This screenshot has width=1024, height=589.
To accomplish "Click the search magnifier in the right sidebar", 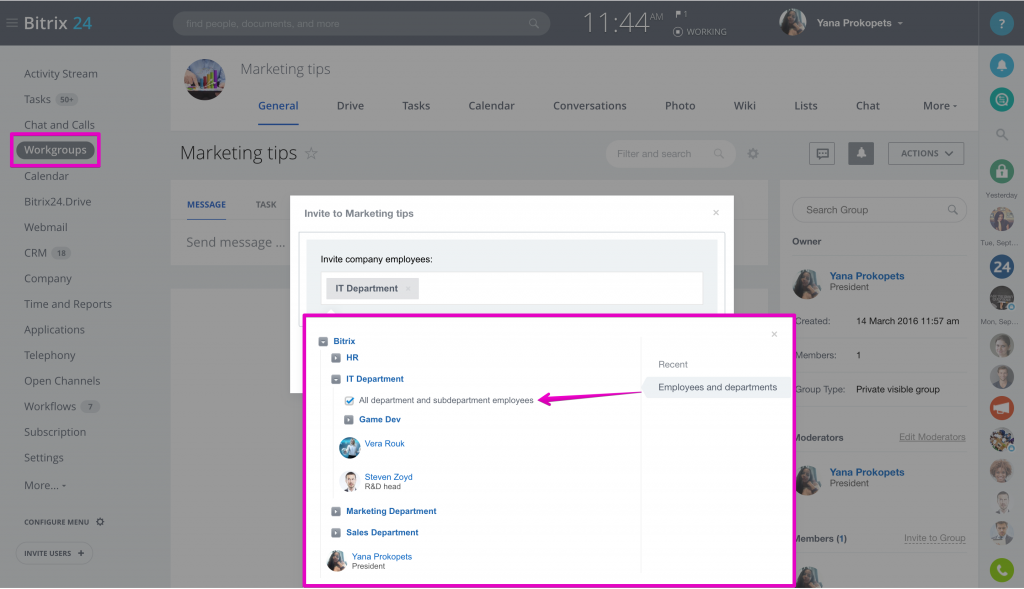I will coord(1001,135).
